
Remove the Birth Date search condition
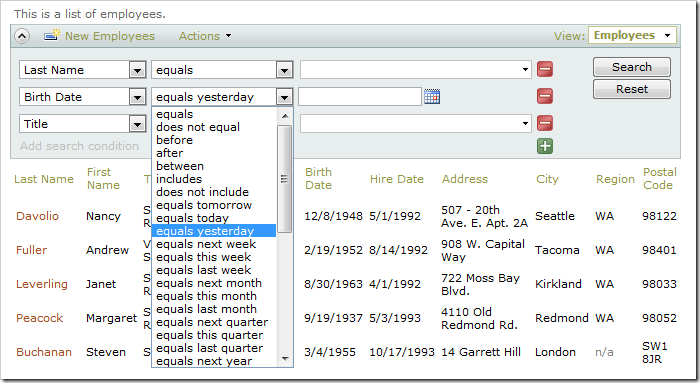coord(545,96)
